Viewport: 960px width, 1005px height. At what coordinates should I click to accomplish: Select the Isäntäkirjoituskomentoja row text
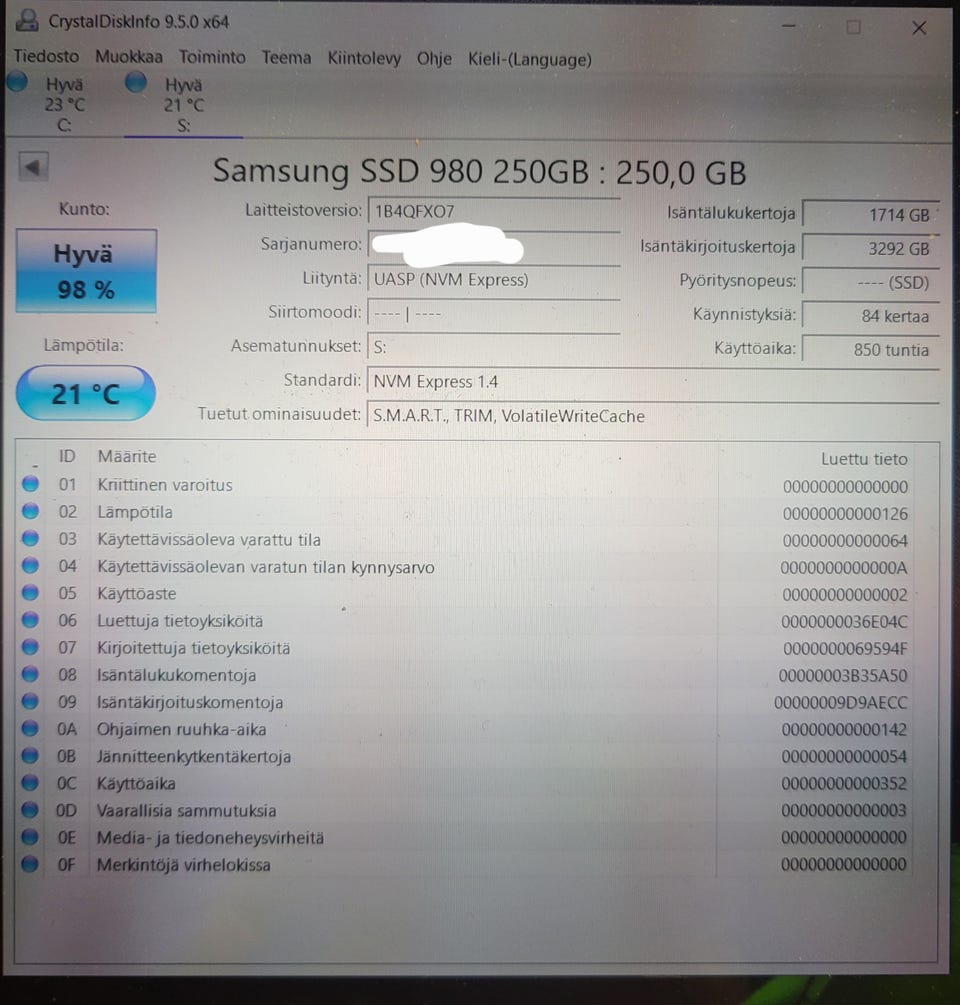tap(190, 702)
